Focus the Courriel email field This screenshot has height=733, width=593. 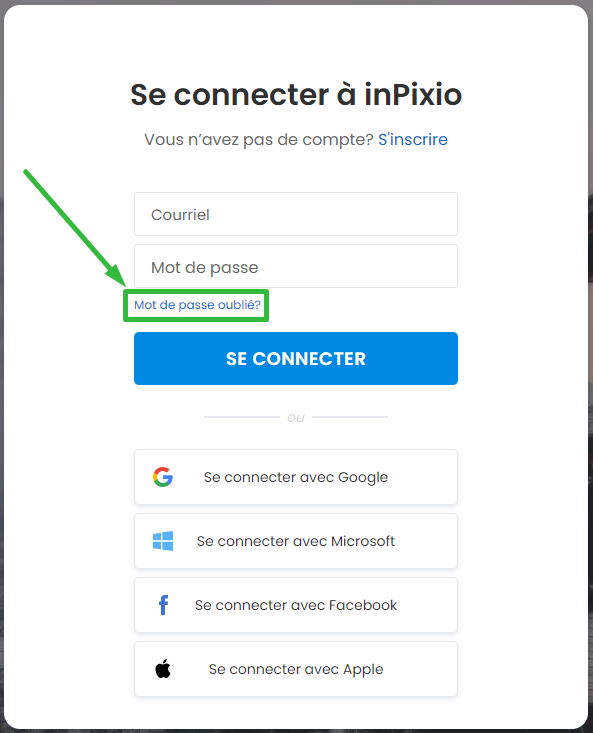pos(296,214)
